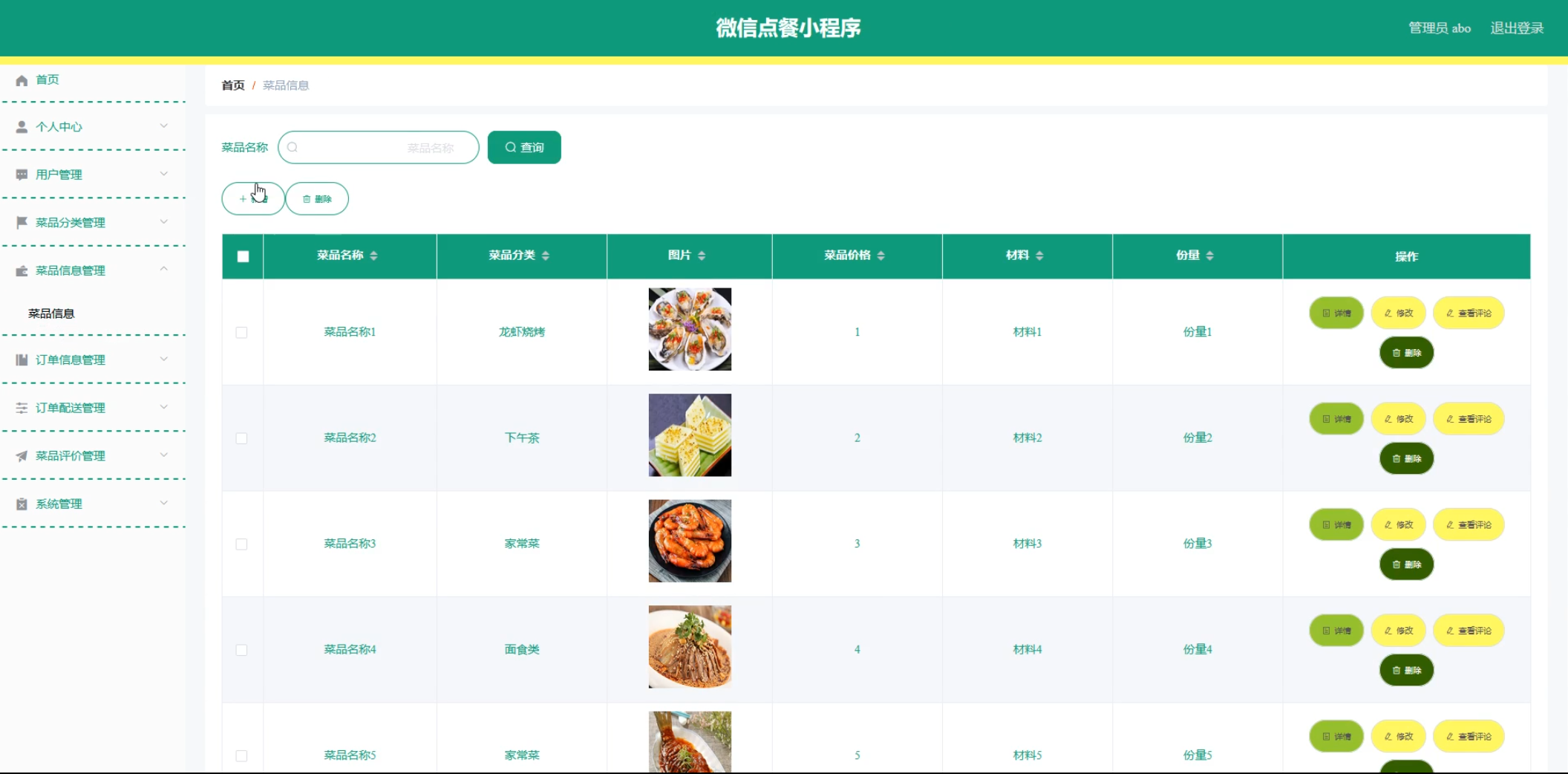Viewport: 1568px width, 774px height.
Task: Open 详情 for 菜品名称1
Action: coord(1336,313)
